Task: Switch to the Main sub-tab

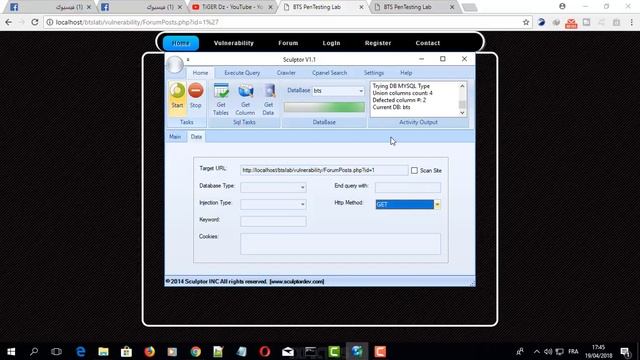Action: tap(175, 137)
